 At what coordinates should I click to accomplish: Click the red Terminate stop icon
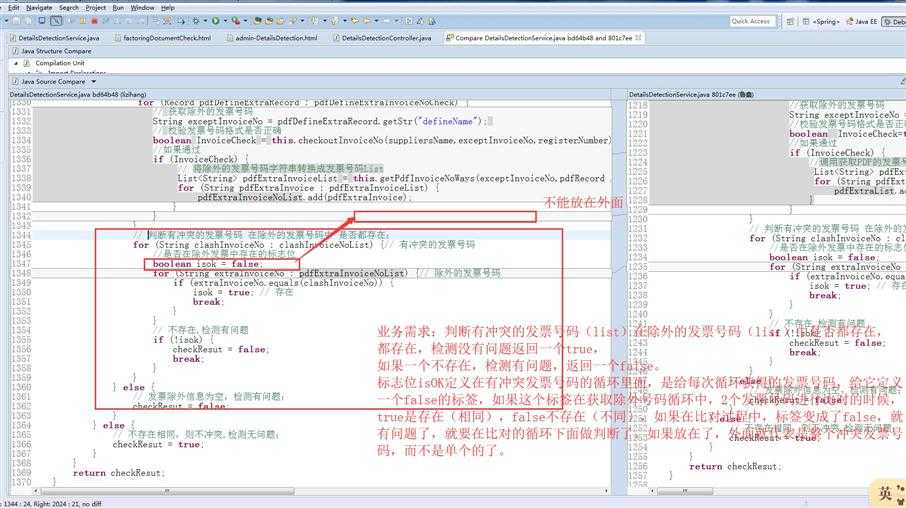click(94, 21)
